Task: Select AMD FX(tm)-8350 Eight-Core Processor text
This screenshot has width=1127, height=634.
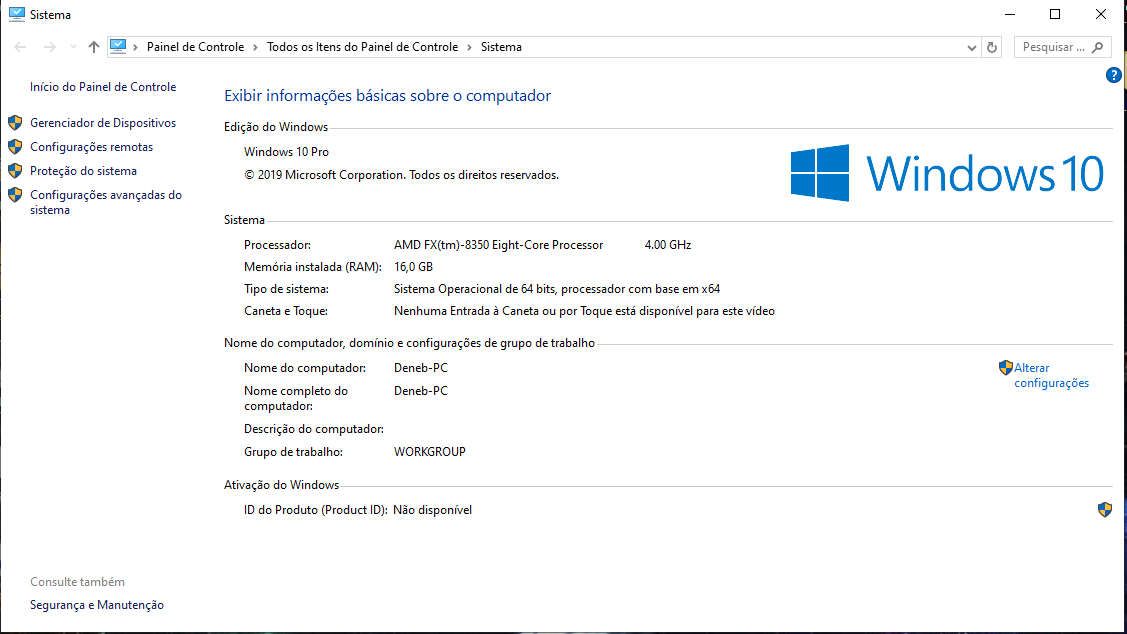Action: point(498,245)
